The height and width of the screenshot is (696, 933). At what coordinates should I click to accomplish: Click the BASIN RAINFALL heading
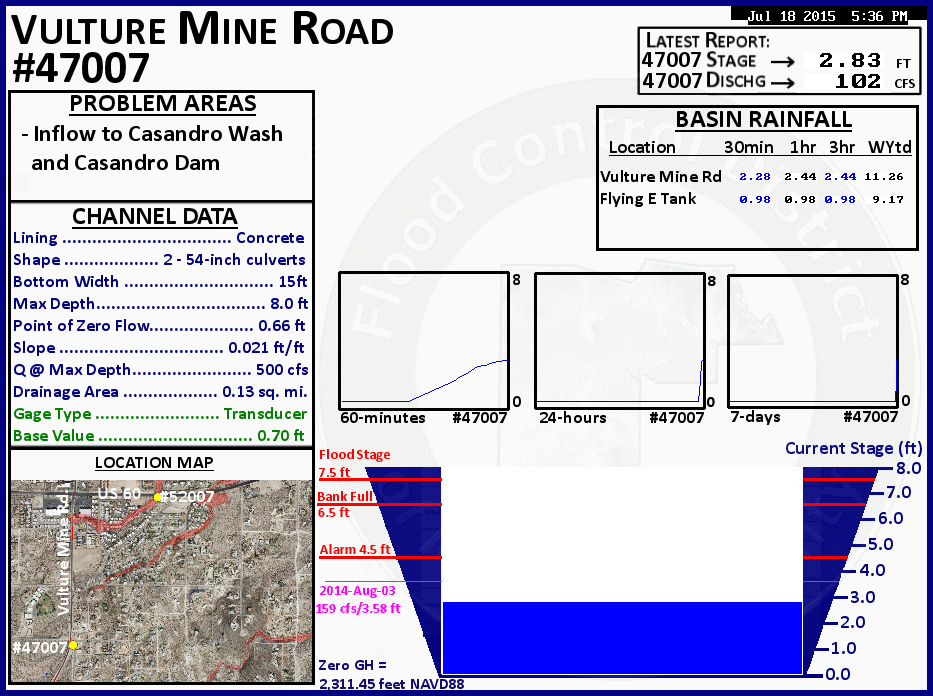pyautogui.click(x=763, y=120)
